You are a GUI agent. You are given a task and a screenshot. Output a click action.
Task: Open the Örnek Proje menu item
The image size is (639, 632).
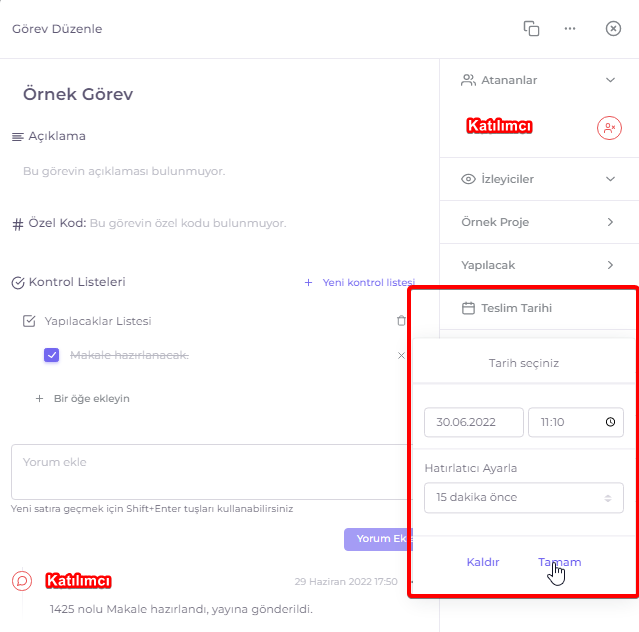[x=539, y=222]
